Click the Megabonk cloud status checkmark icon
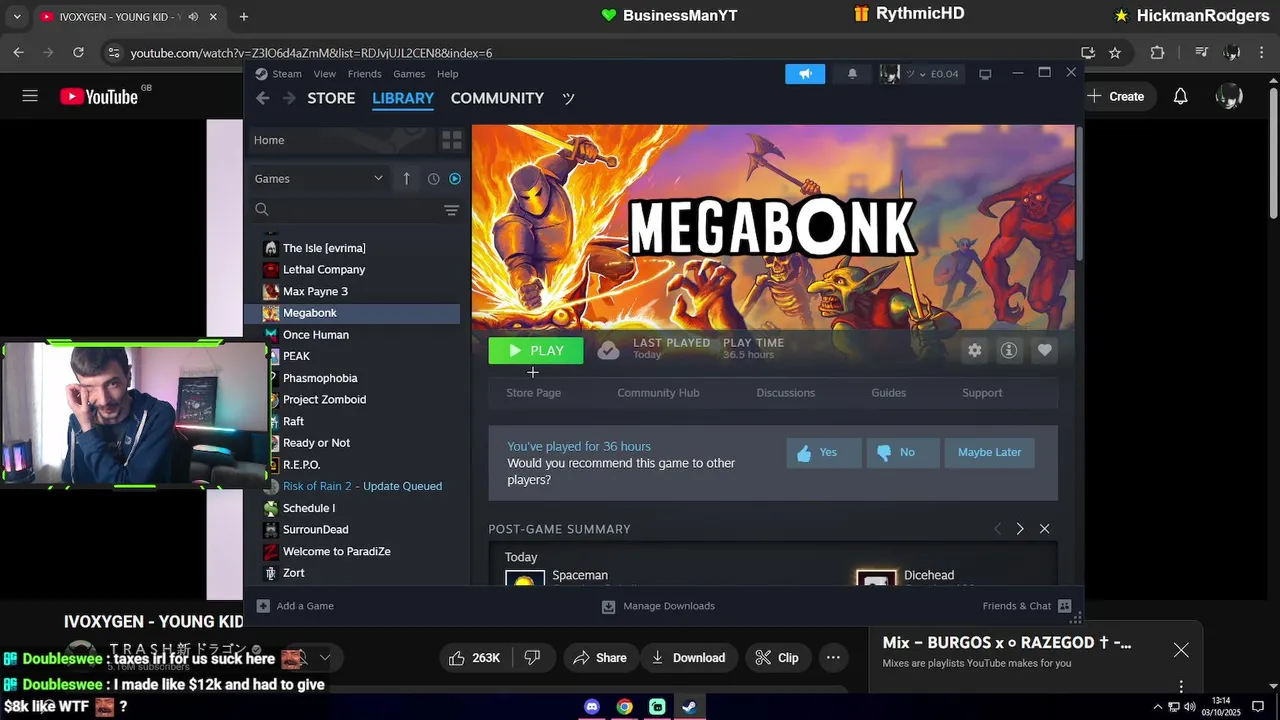 click(608, 350)
